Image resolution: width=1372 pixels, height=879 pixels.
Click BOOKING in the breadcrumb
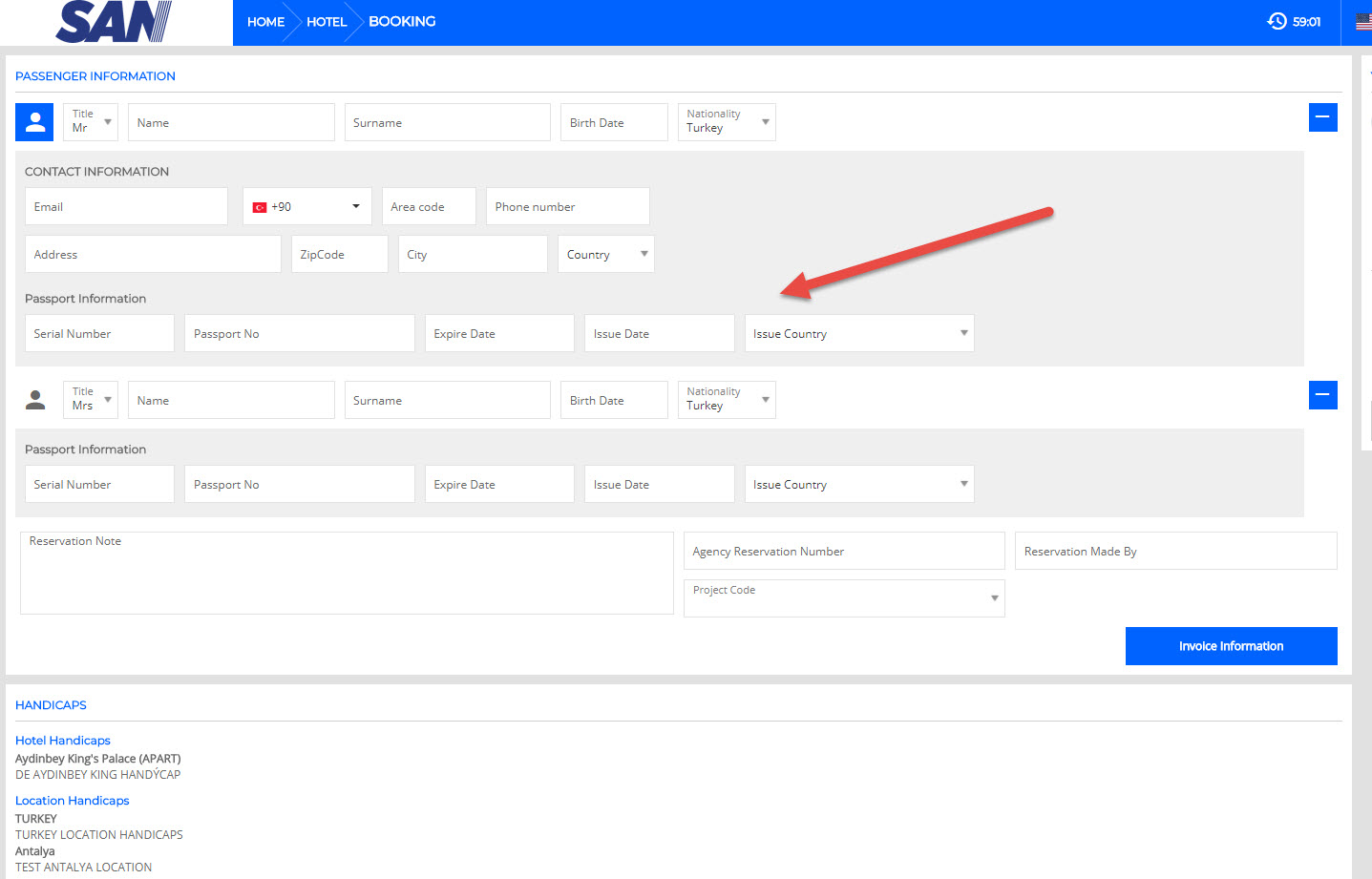402,22
